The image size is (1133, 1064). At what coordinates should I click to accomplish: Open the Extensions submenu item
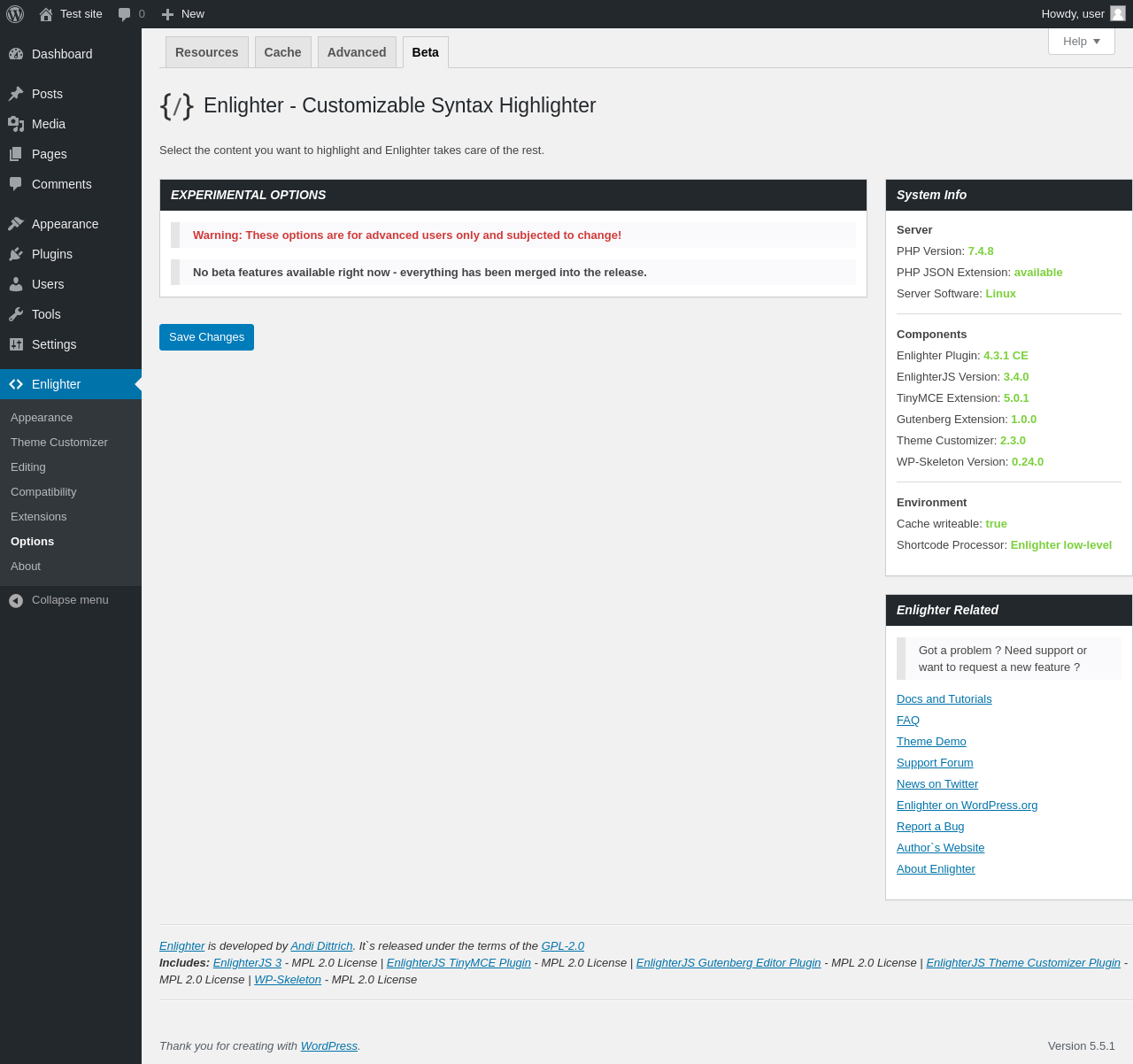point(39,517)
